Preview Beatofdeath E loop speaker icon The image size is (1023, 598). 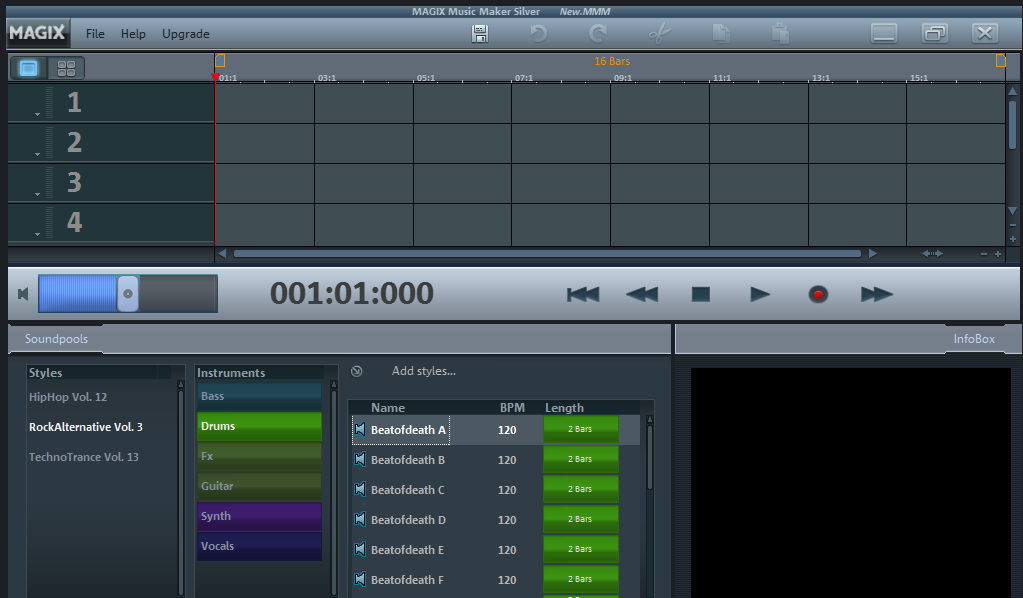coord(359,549)
